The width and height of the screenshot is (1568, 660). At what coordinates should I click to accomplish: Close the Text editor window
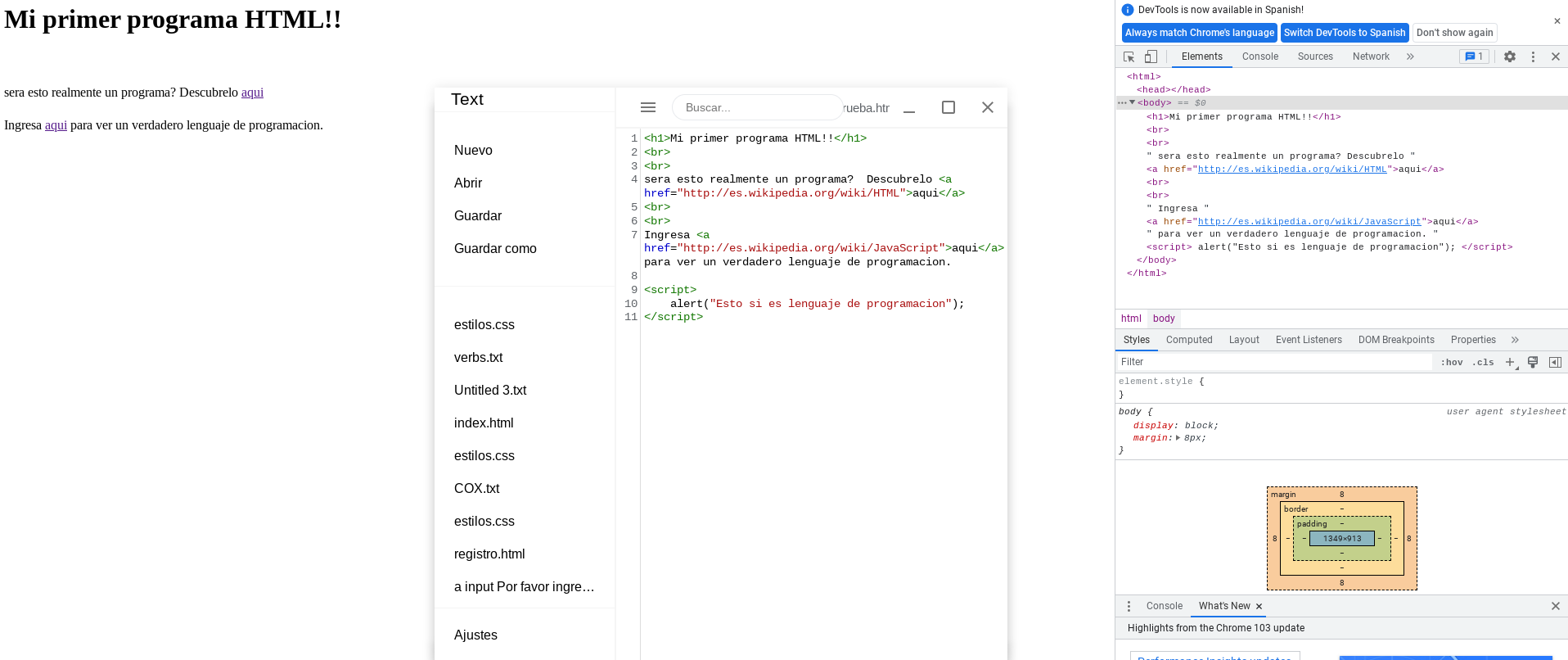(988, 107)
